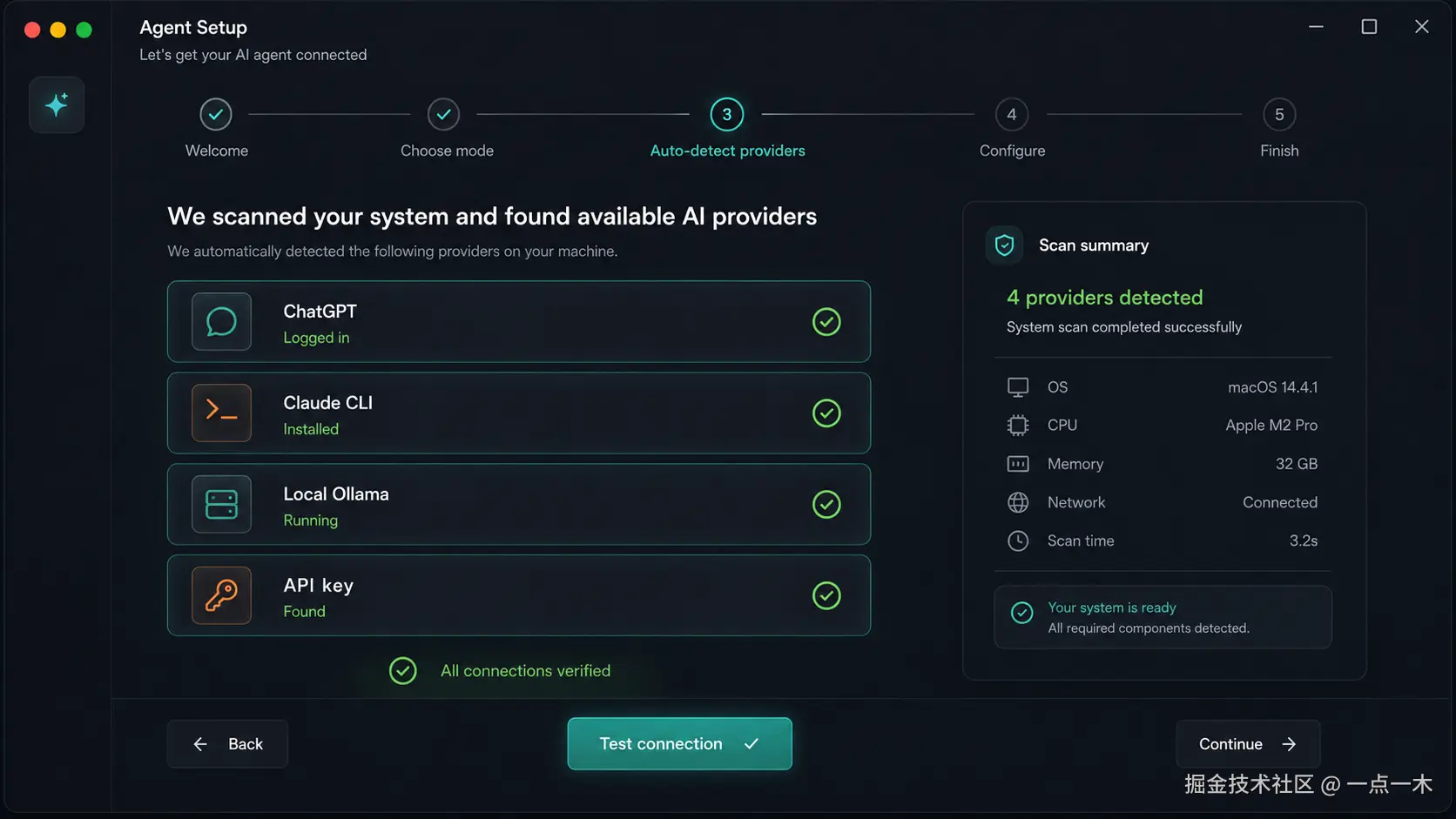
Task: Go to the Welcome step circle
Action: (216, 114)
